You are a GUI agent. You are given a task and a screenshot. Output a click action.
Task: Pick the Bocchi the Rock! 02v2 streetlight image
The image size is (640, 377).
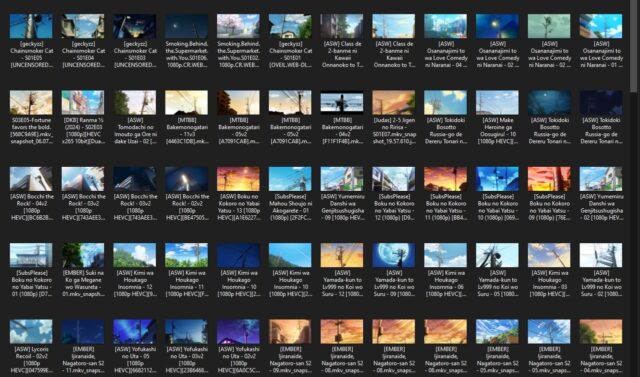[x=187, y=179]
